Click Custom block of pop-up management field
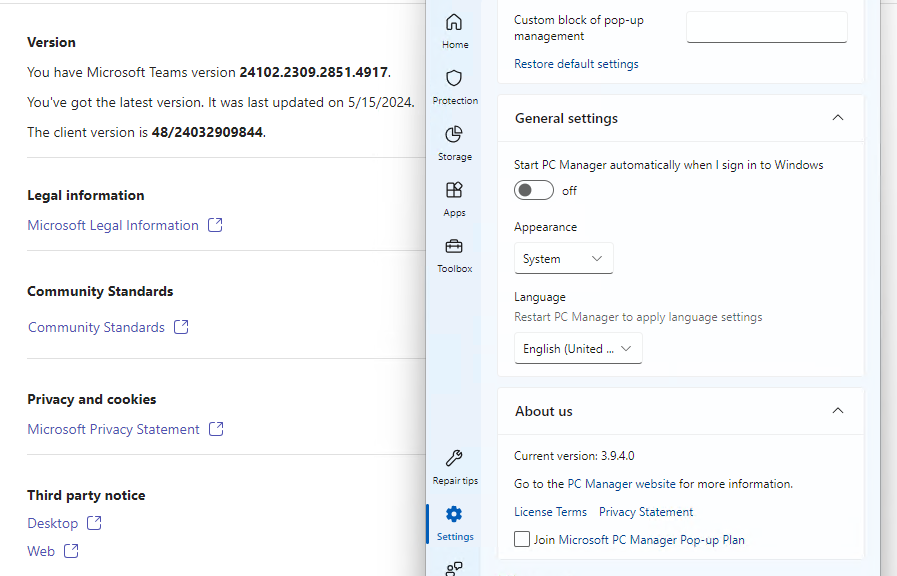Image resolution: width=897 pixels, height=576 pixels. [x=767, y=27]
